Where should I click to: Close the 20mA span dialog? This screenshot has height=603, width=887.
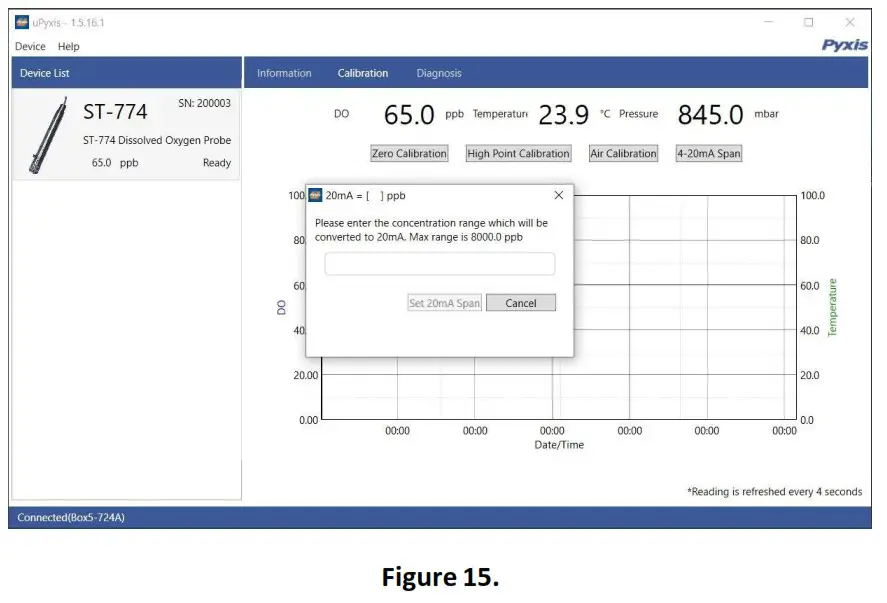pos(559,195)
